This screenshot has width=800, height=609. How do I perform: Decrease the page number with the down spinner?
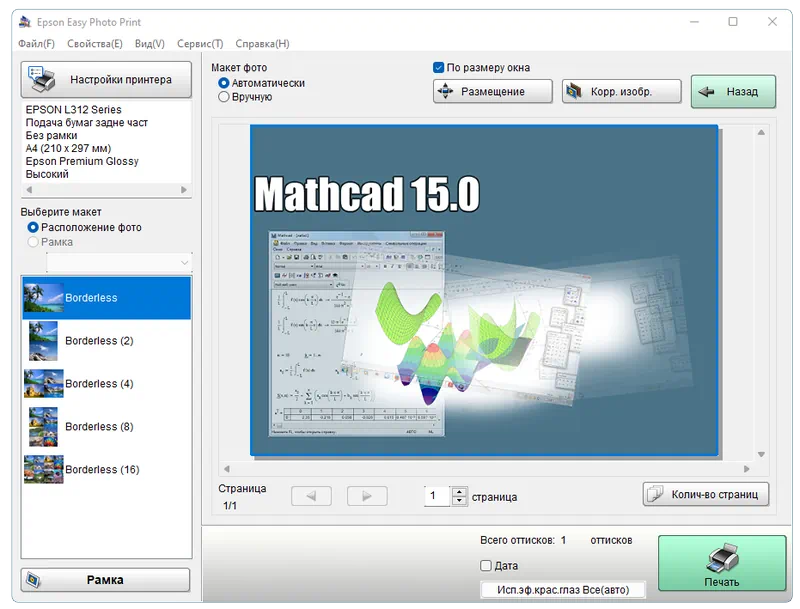pyautogui.click(x=459, y=500)
